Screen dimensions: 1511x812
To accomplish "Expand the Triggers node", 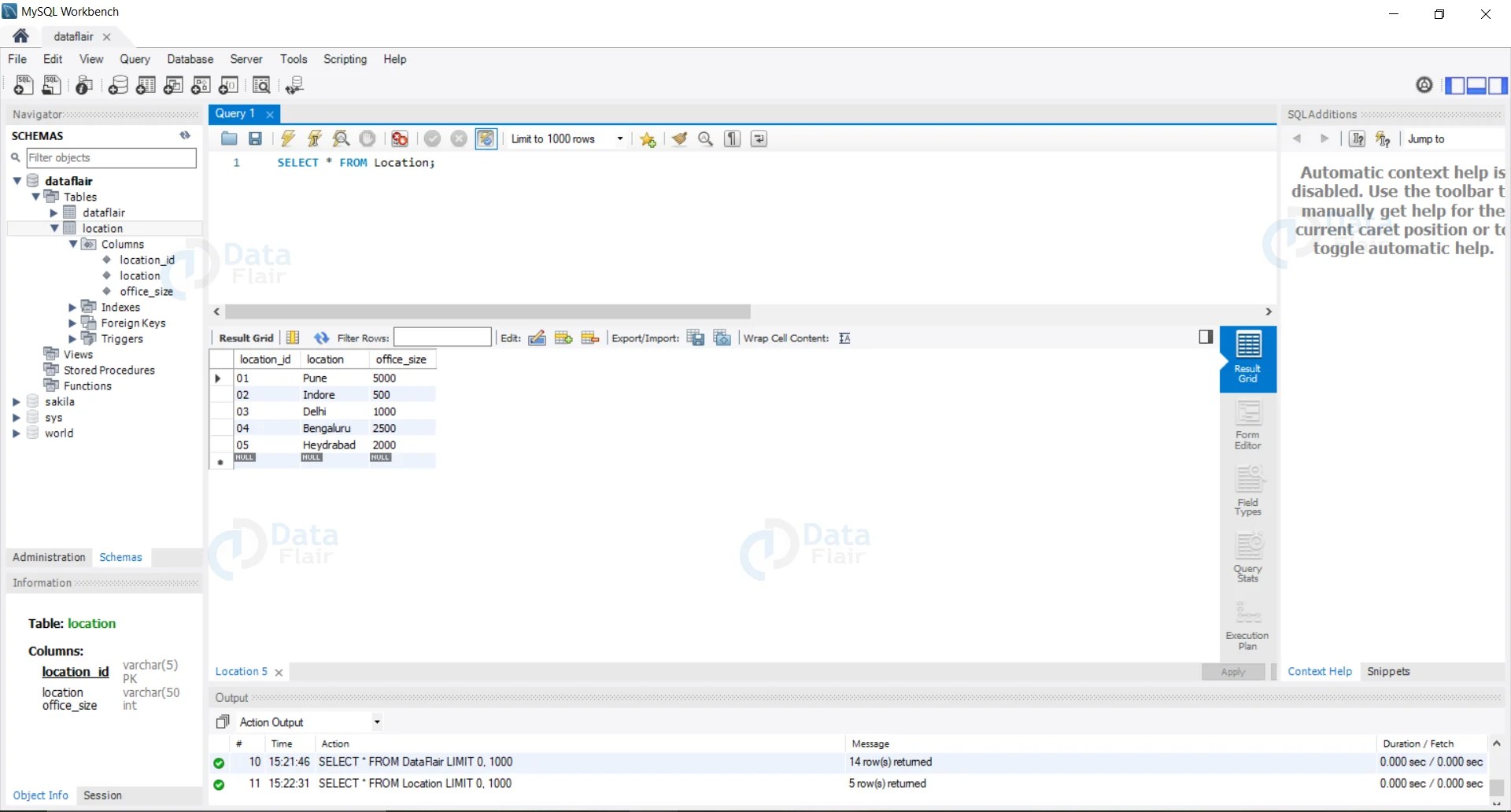I will click(72, 338).
